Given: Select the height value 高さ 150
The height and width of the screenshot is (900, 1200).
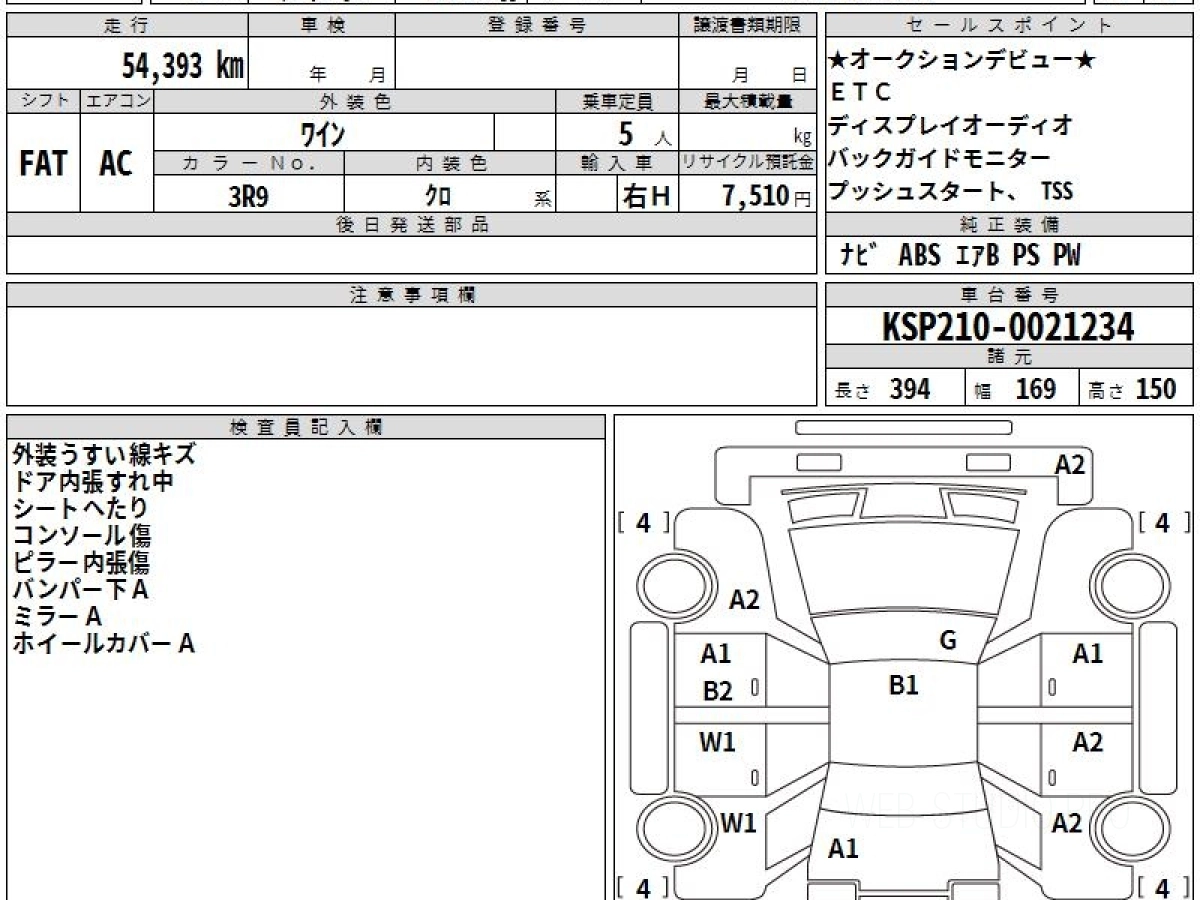Looking at the screenshot, I should (x=1132, y=389).
